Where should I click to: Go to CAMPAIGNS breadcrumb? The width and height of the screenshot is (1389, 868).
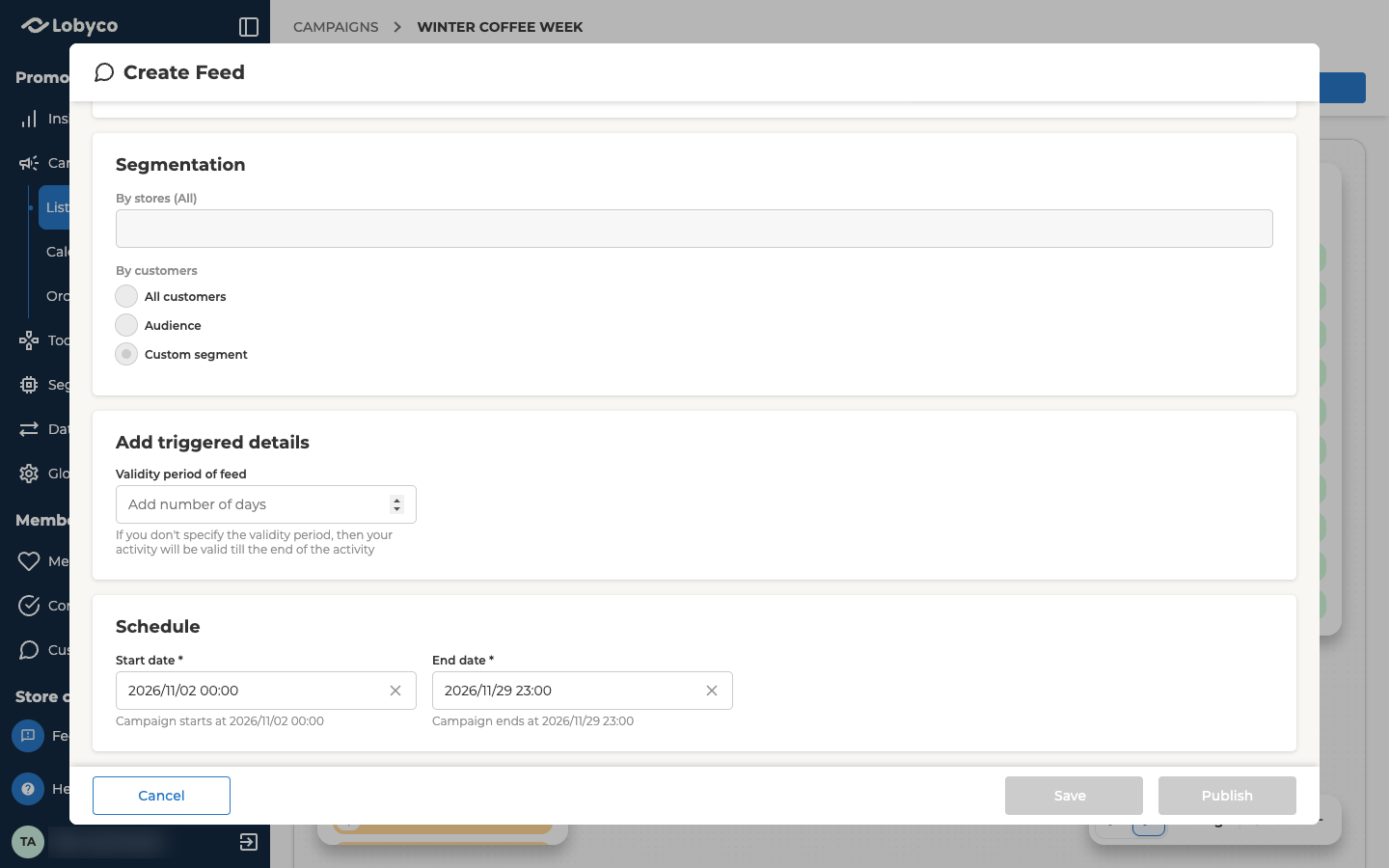pos(336,27)
